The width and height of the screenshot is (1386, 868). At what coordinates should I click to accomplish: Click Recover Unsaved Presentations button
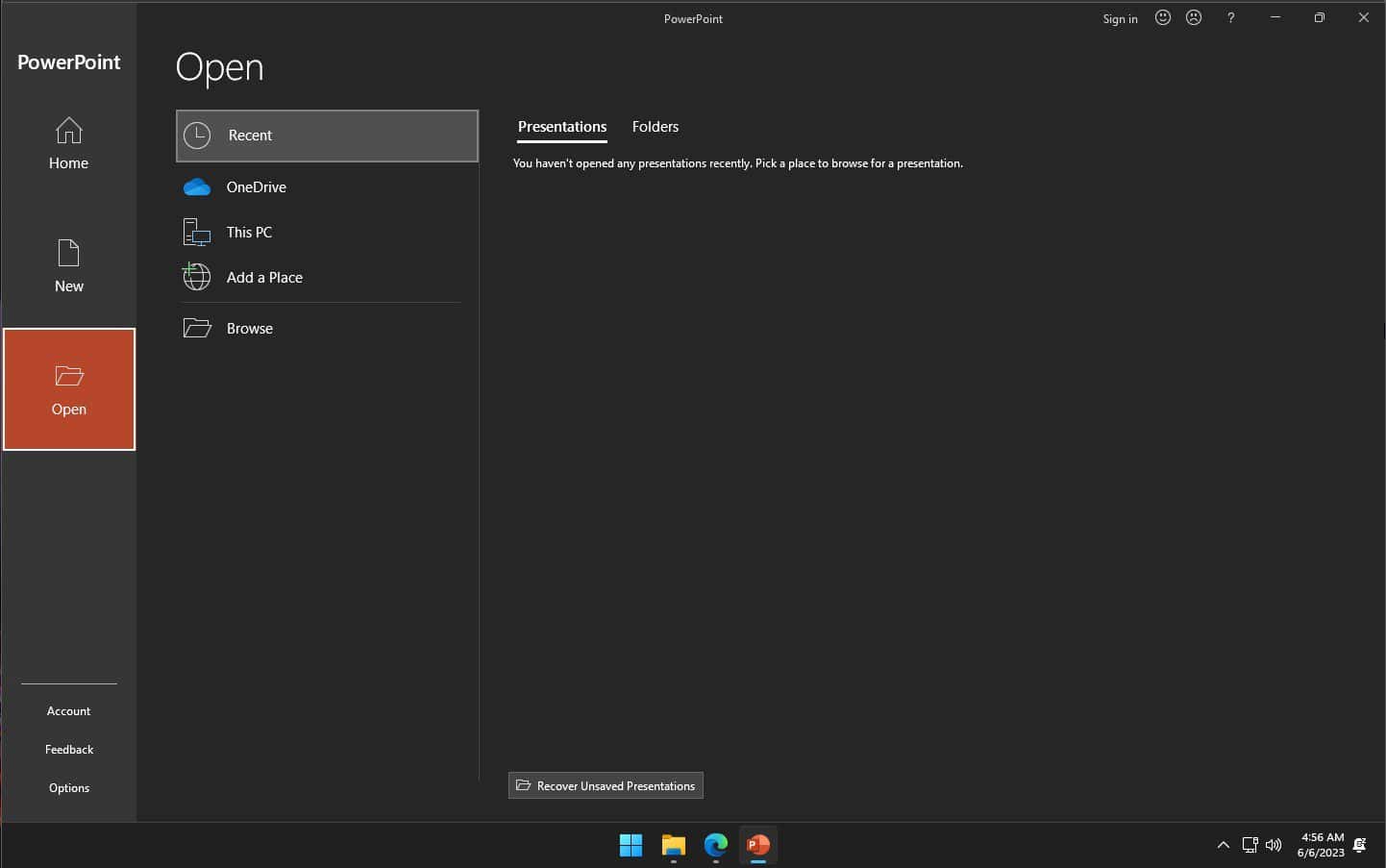click(606, 785)
